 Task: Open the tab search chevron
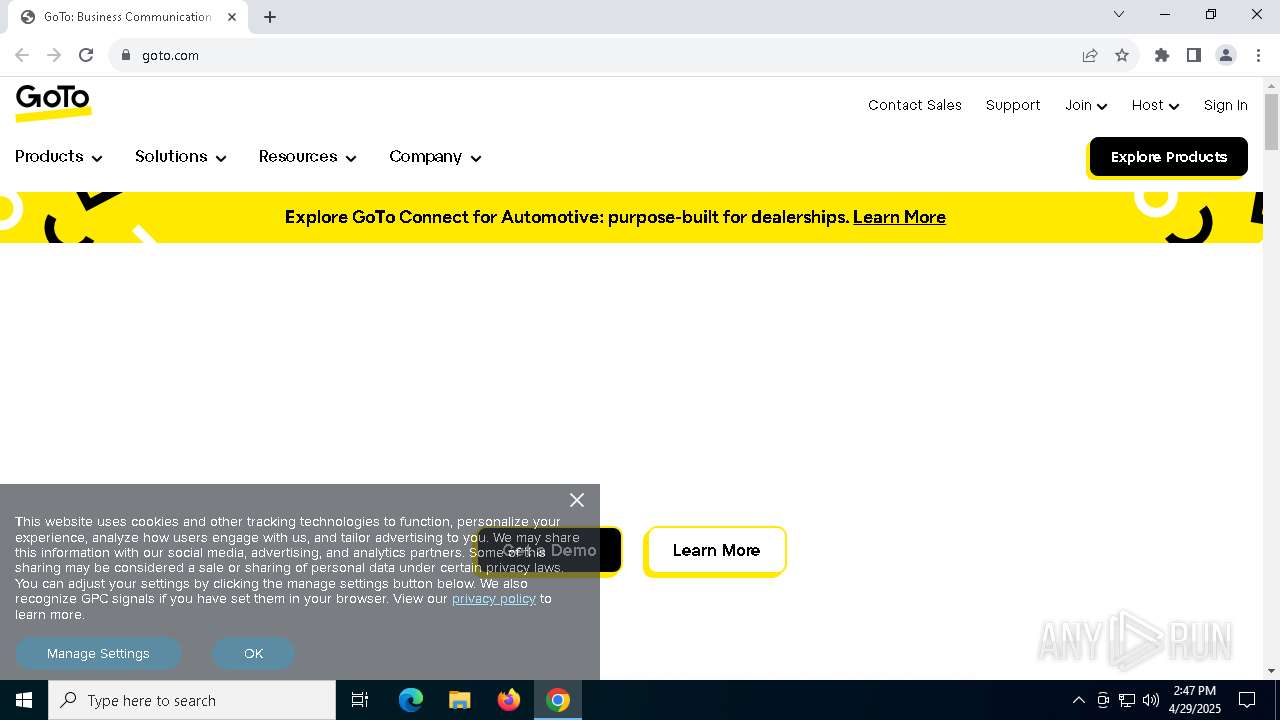pyautogui.click(x=1119, y=14)
